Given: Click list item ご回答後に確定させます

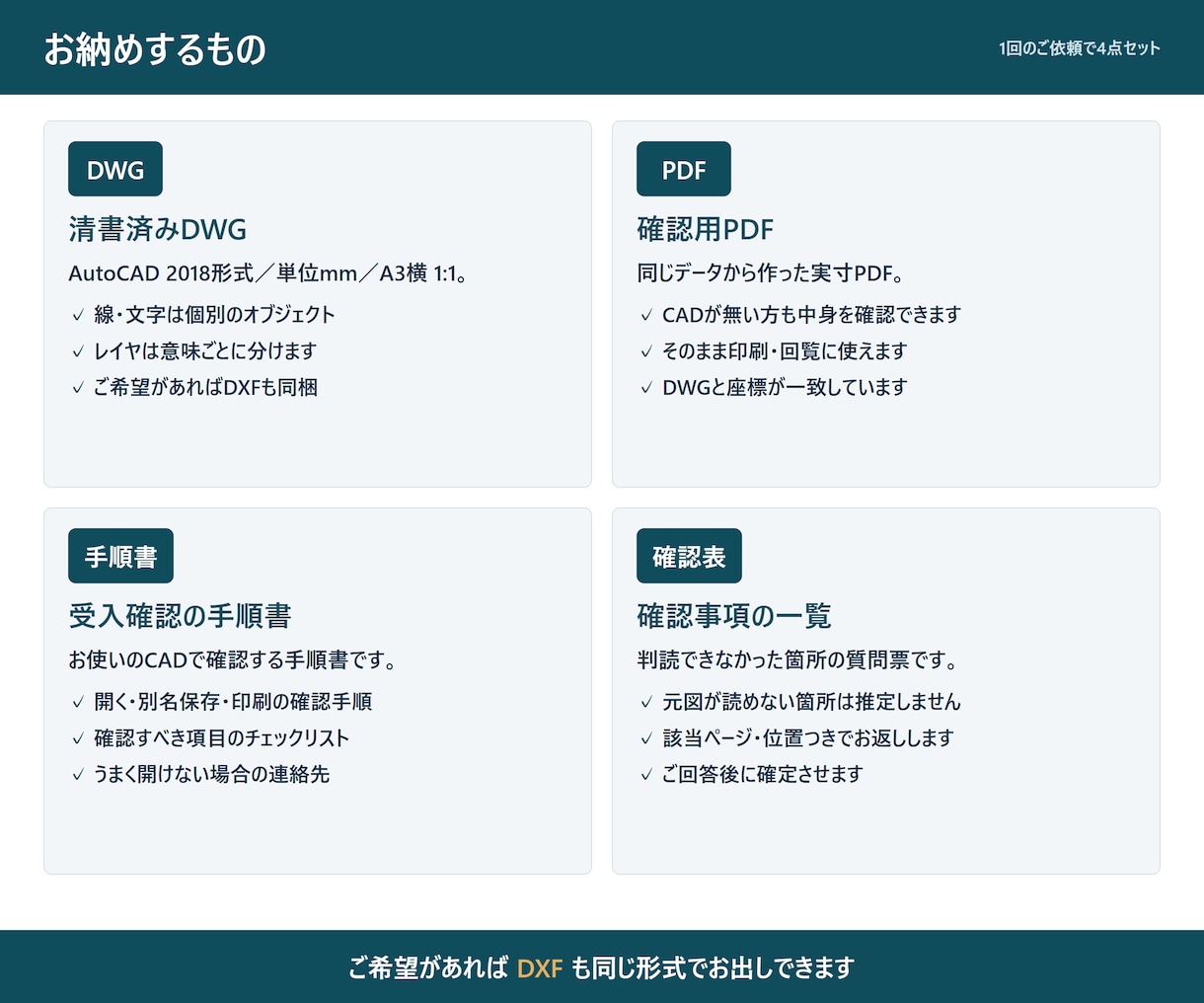Looking at the screenshot, I should pyautogui.click(x=763, y=775).
